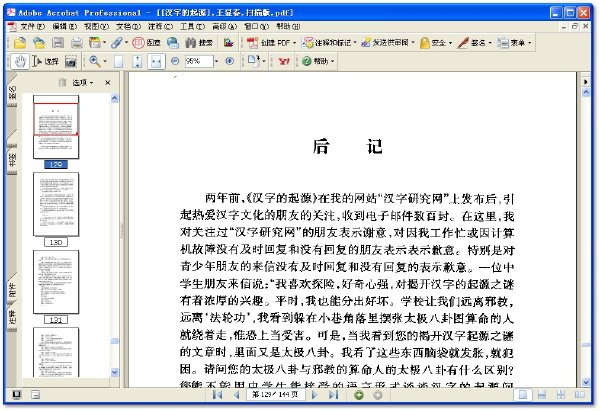The height and width of the screenshot is (411, 600).
Task: Click thumbnail panel scroll down arrow
Action: point(114,372)
